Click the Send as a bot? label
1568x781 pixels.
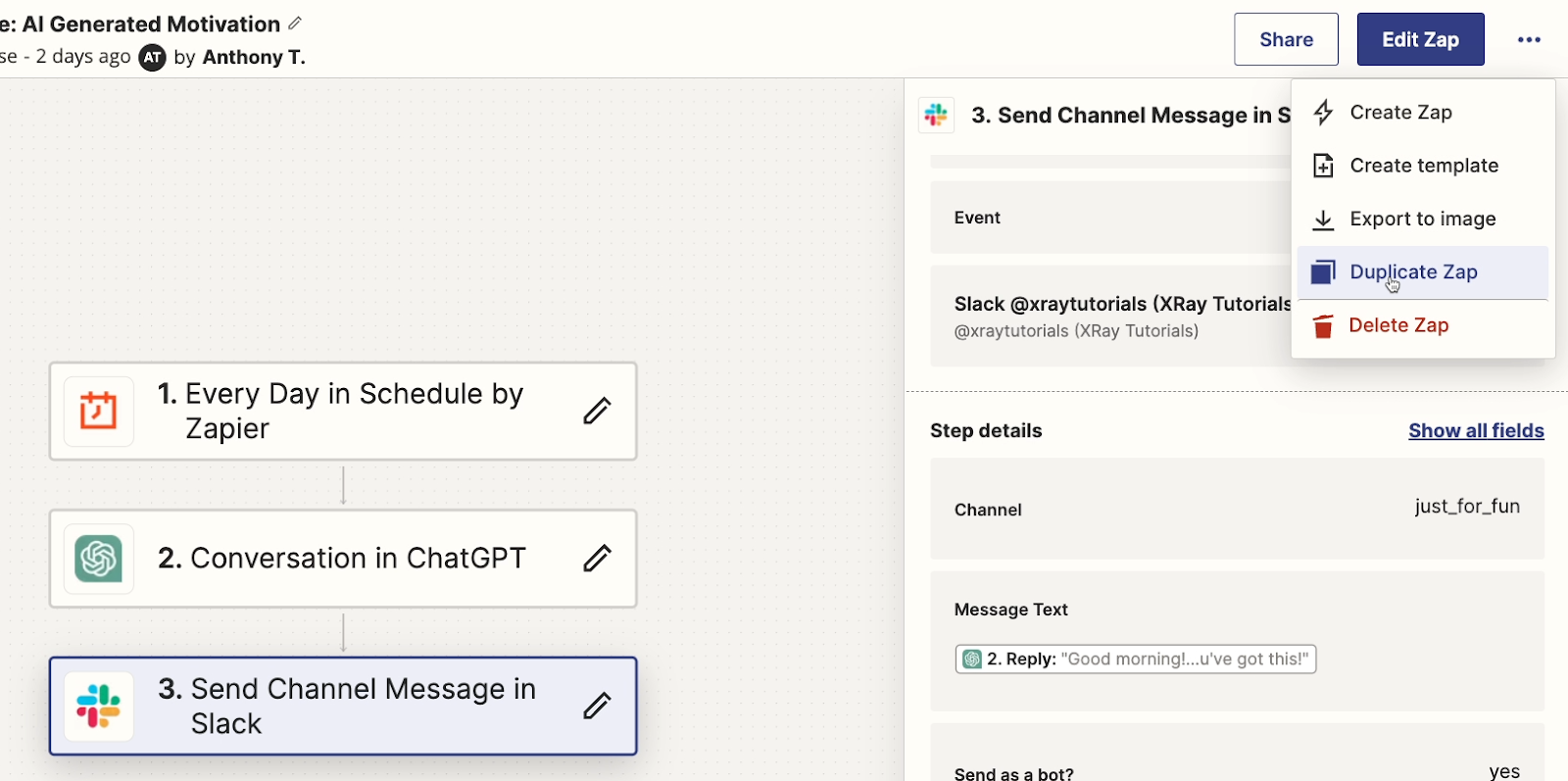point(1014,773)
